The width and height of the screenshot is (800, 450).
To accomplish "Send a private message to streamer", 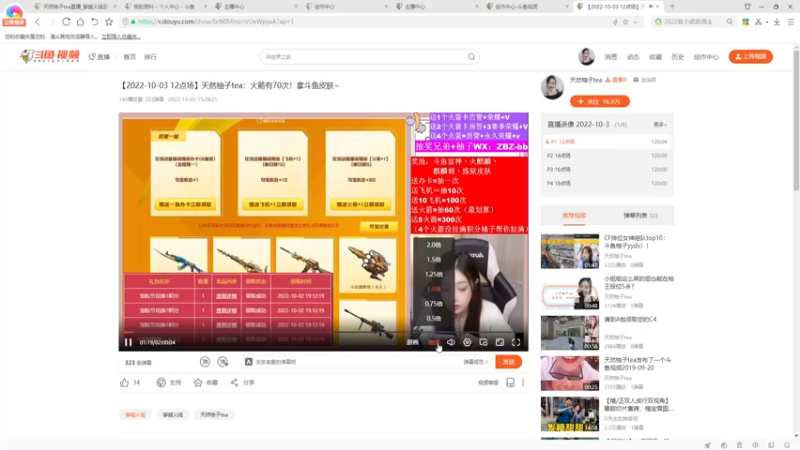I will (x=644, y=80).
